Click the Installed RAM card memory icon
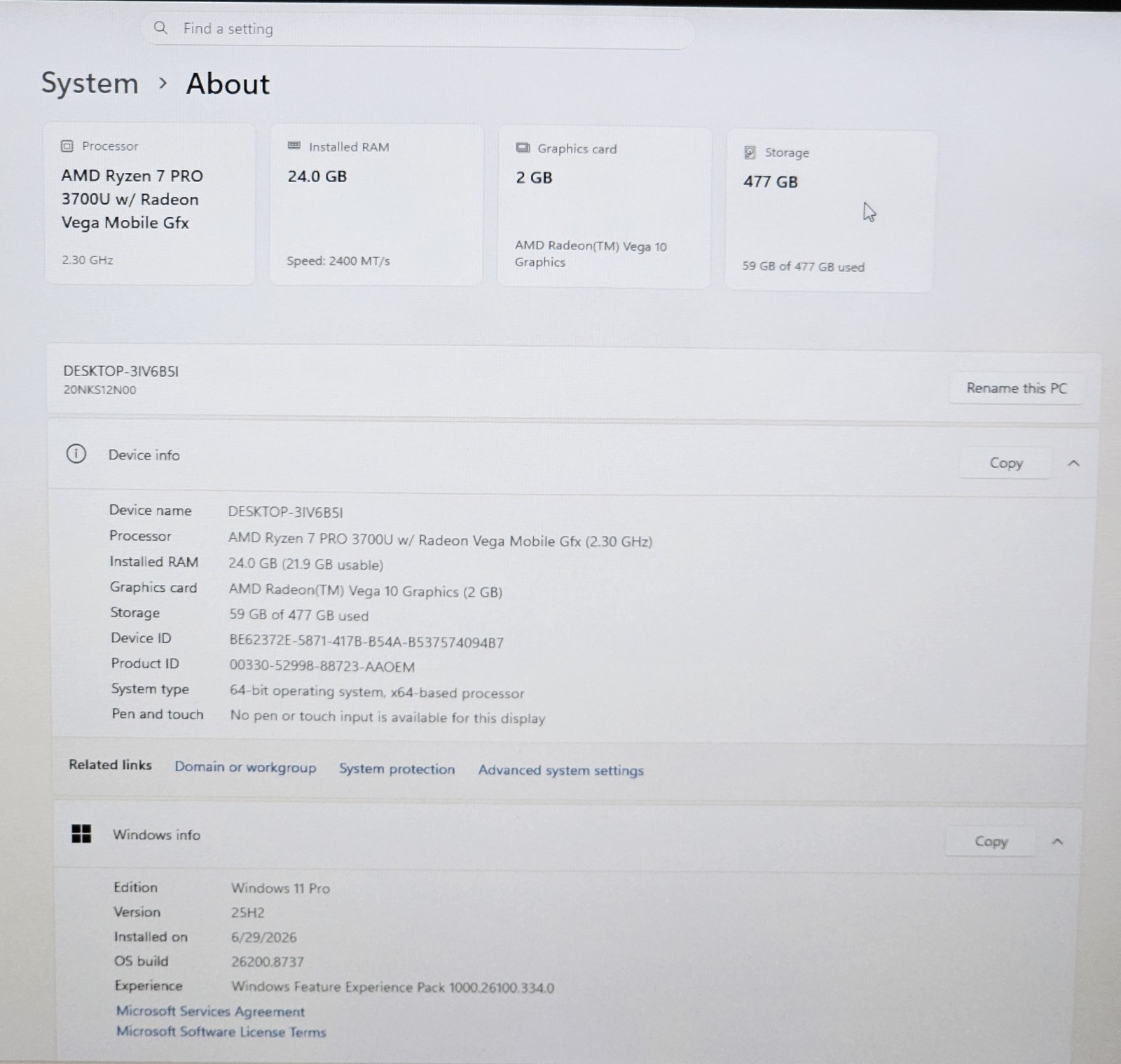1121x1064 pixels. click(x=294, y=146)
